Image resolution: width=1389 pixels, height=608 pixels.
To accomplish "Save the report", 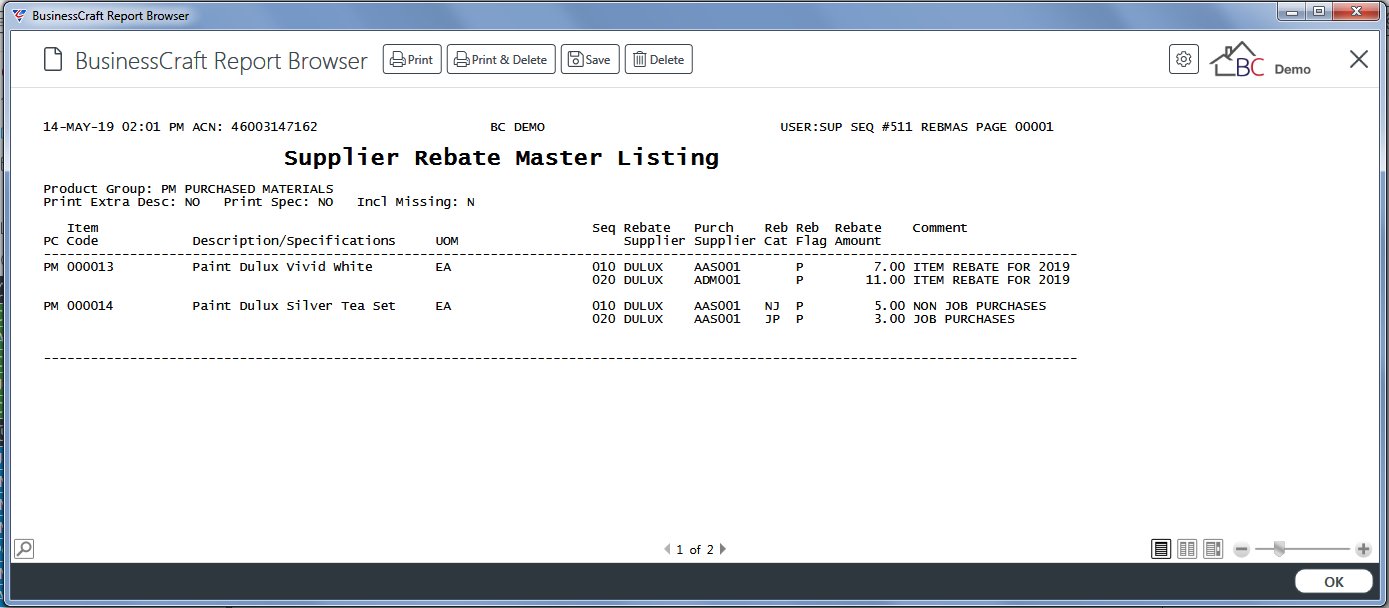I will (590, 59).
